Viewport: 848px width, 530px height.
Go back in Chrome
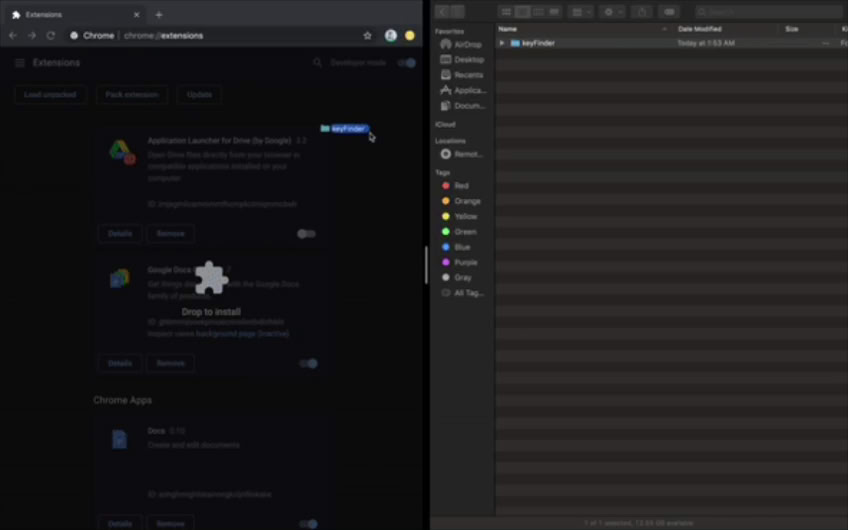tap(13, 36)
